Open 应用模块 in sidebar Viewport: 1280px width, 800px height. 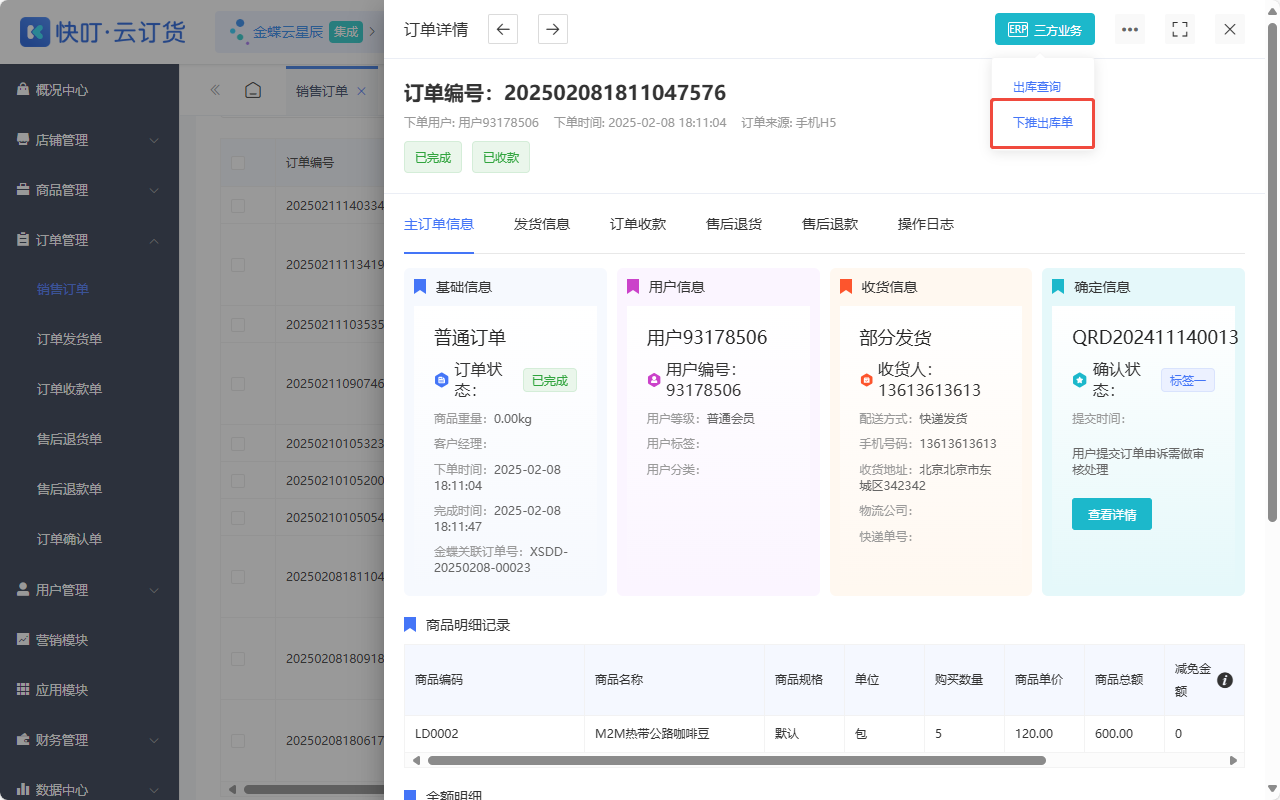(89, 690)
